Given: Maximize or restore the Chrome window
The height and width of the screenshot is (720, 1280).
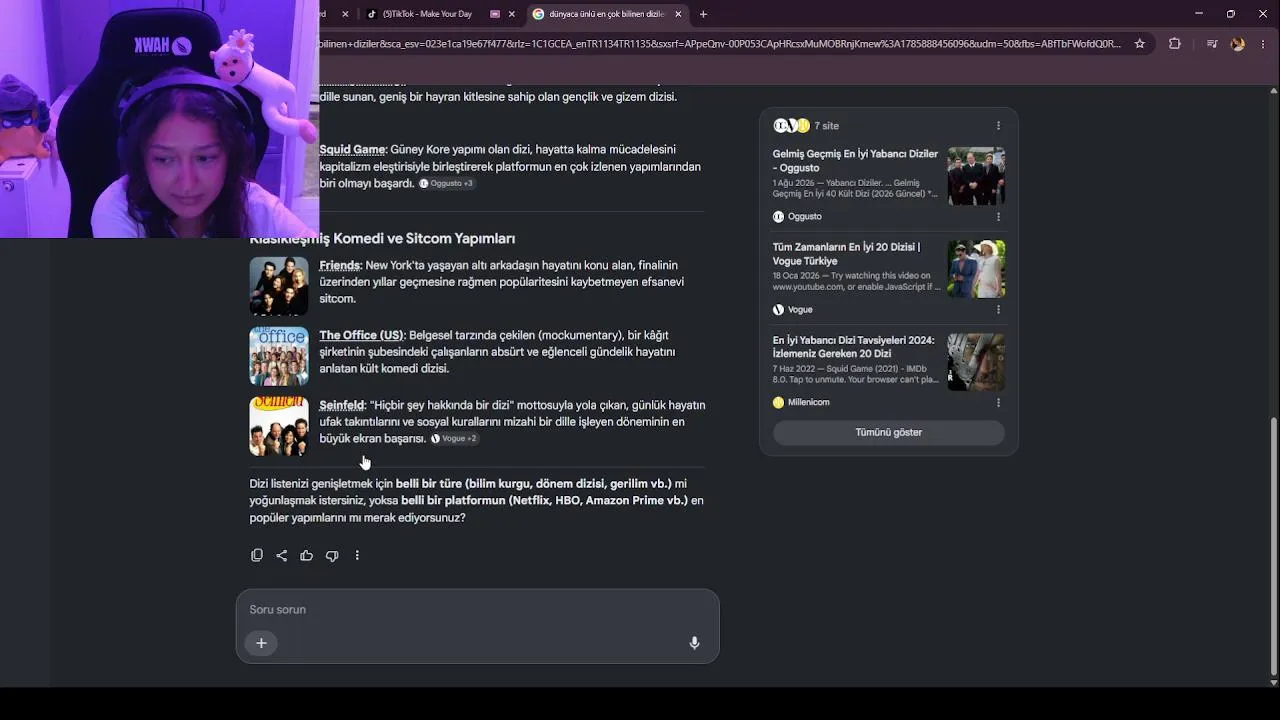Looking at the screenshot, I should pyautogui.click(x=1231, y=14).
